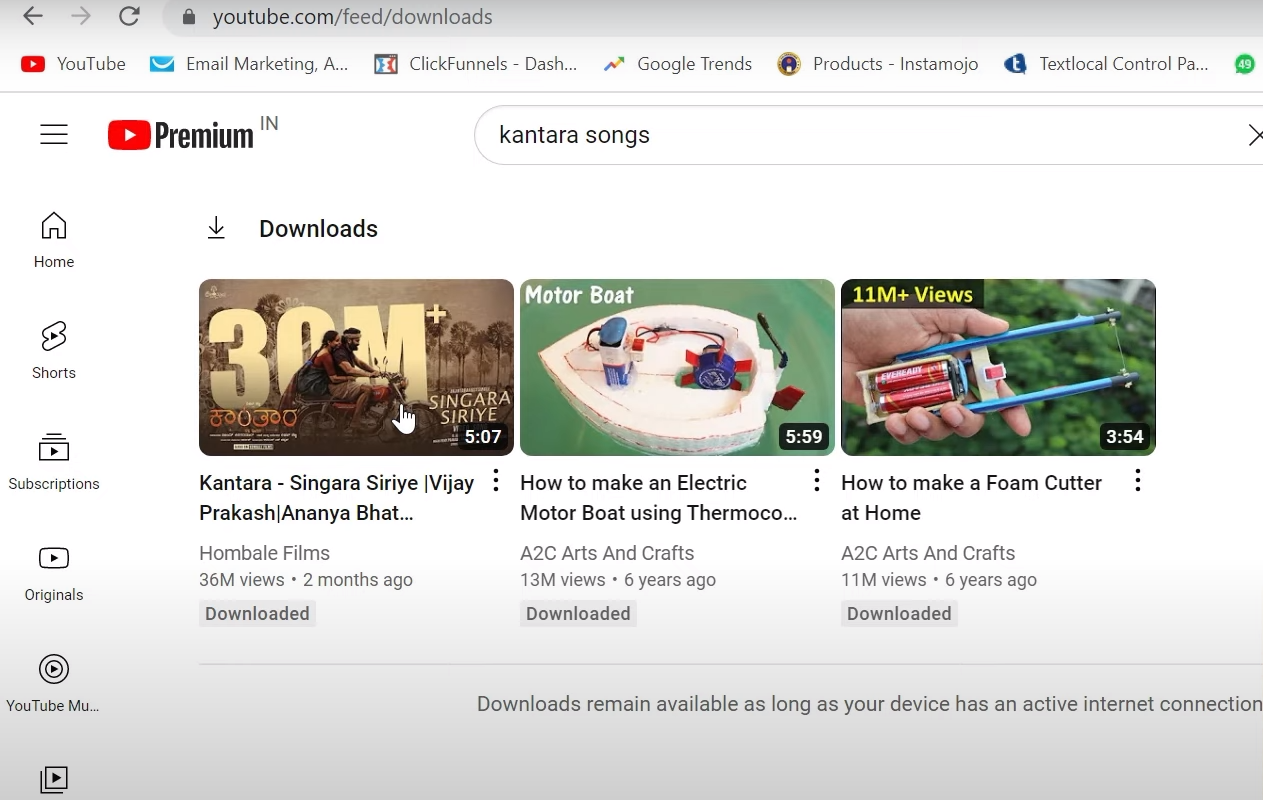Open options menu for Kantara video
Image resolution: width=1263 pixels, height=800 pixels.
tap(495, 481)
